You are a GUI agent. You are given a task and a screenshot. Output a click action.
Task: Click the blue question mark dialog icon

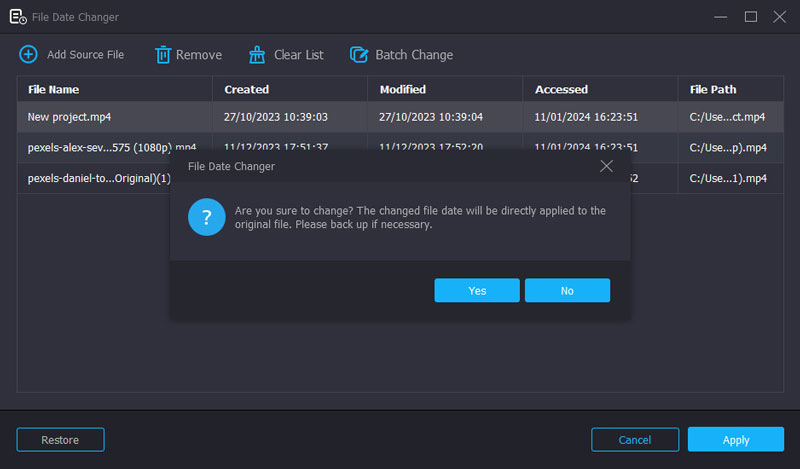coord(207,218)
